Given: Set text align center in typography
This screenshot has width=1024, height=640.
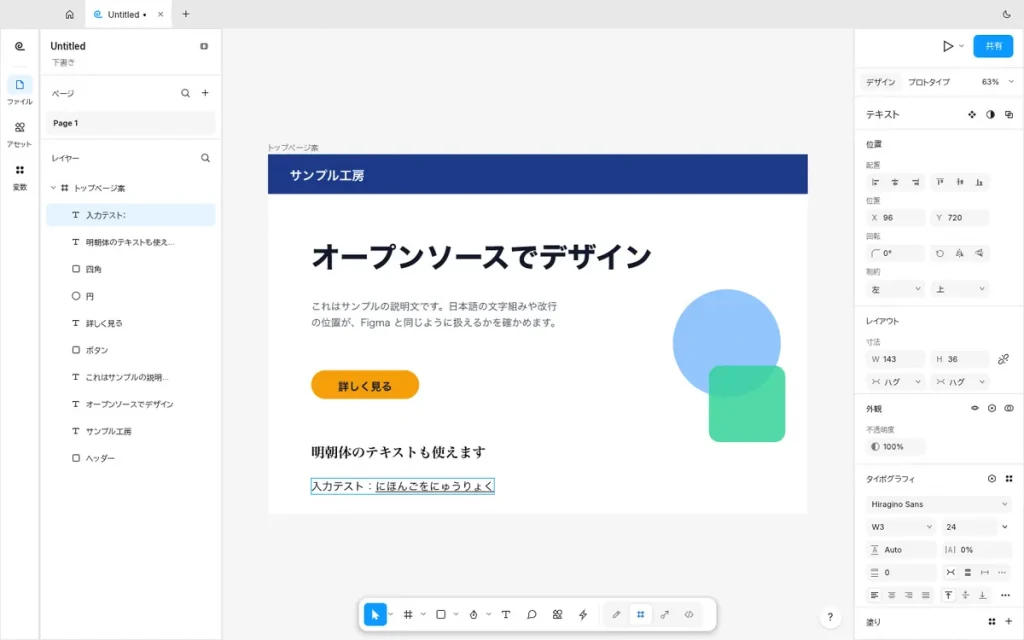Looking at the screenshot, I should [891, 595].
